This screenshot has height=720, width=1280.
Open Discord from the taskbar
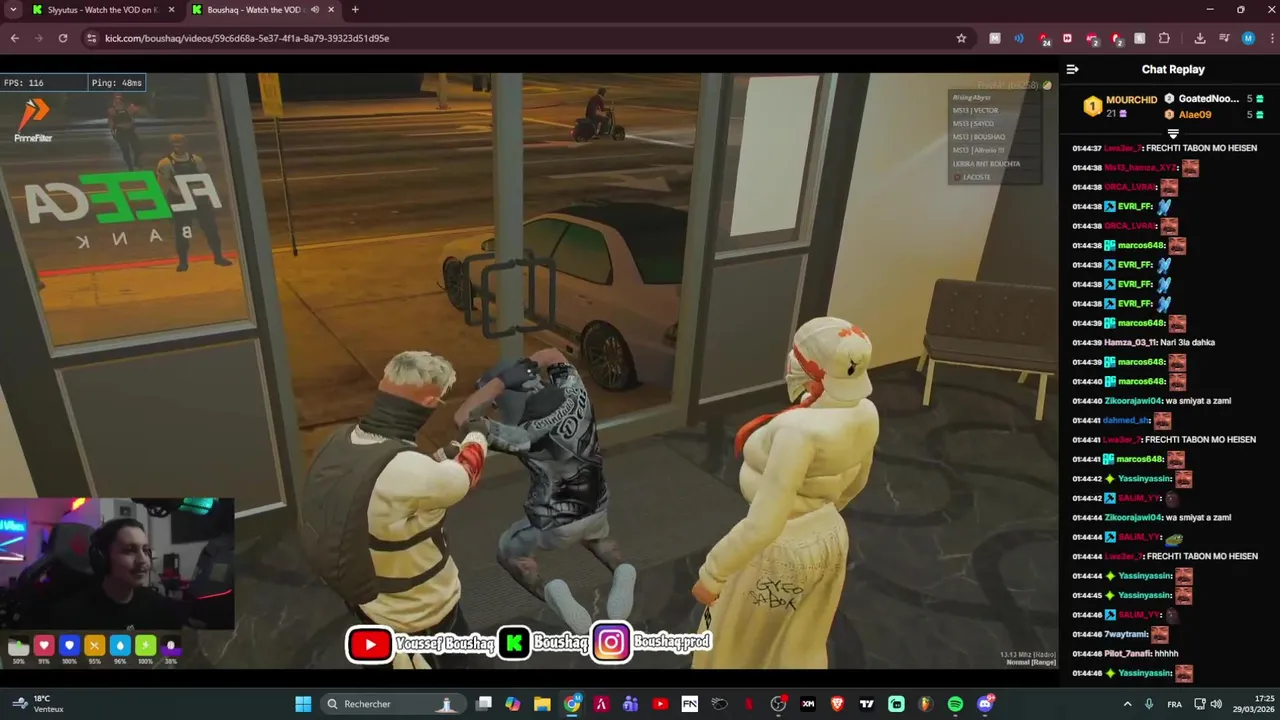pyautogui.click(x=985, y=704)
